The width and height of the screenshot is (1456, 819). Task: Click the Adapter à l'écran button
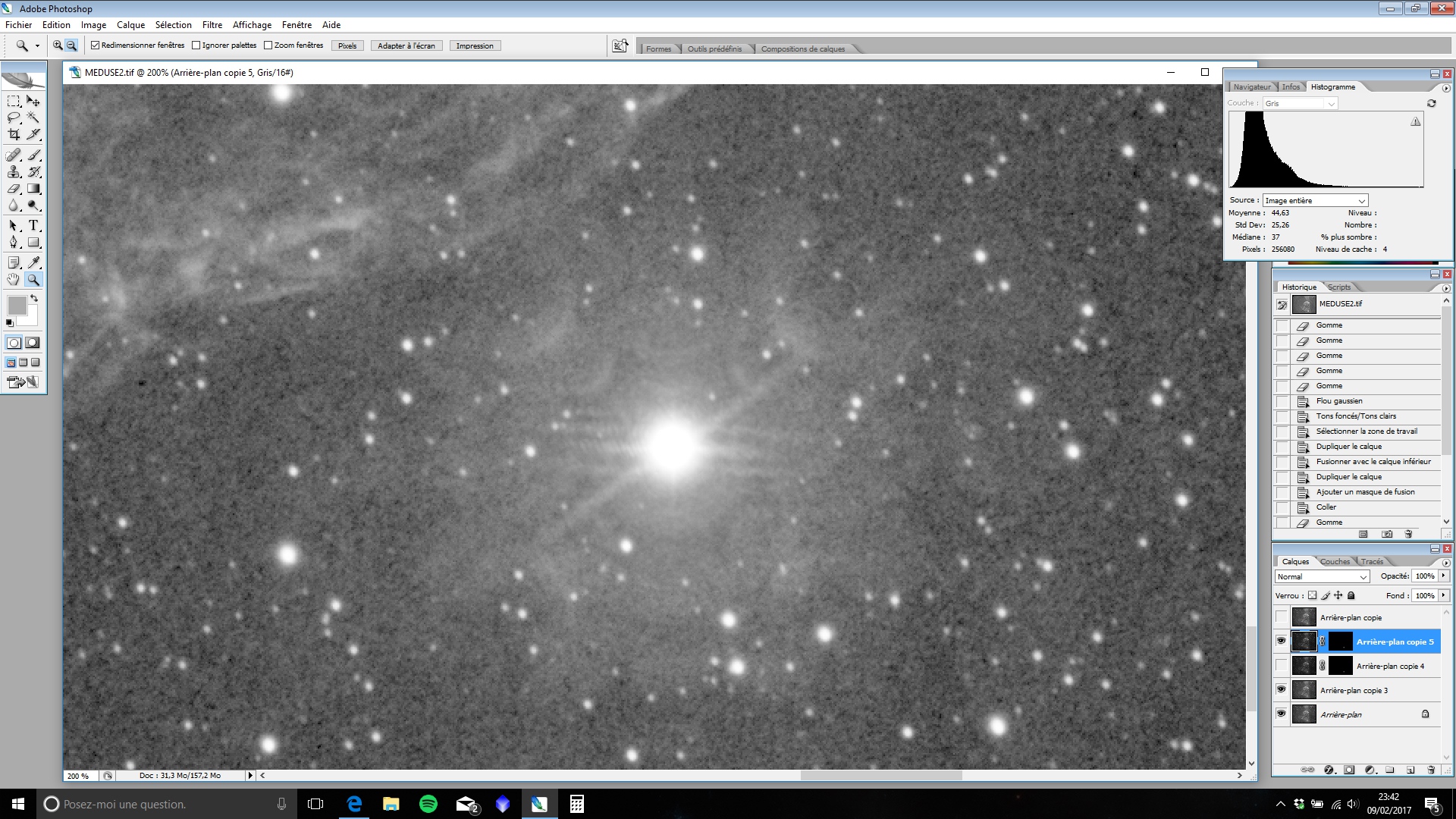point(406,46)
